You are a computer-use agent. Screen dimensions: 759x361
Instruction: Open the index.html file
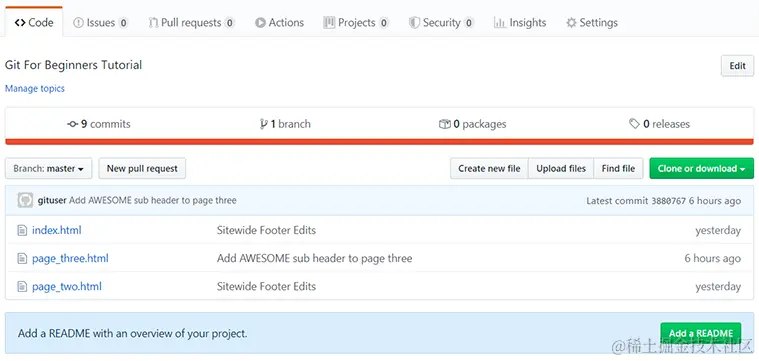(57, 230)
